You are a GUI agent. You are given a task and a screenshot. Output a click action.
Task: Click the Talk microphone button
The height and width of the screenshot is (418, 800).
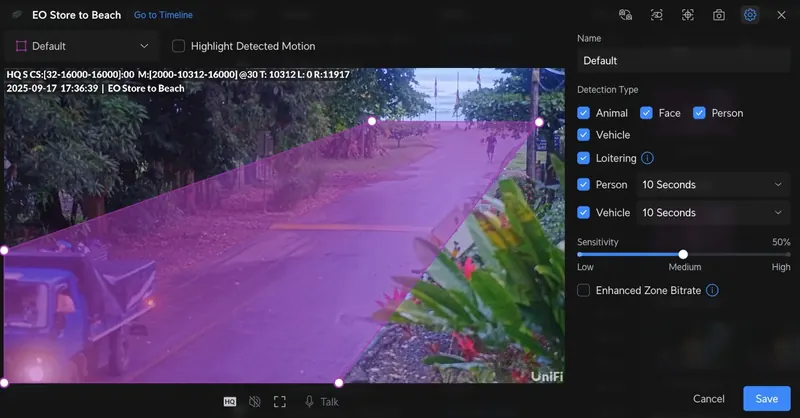click(x=321, y=402)
